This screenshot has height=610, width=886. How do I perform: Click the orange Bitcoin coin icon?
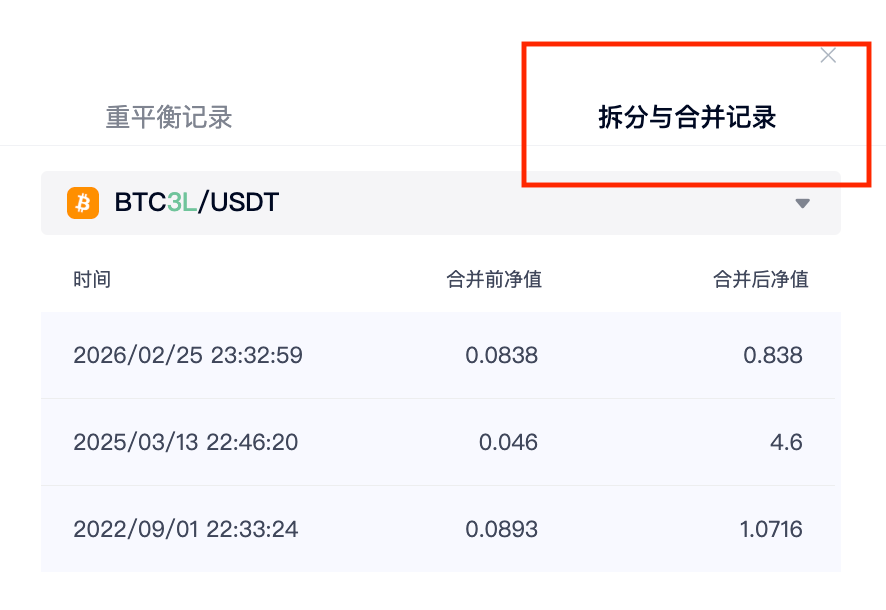(x=82, y=203)
